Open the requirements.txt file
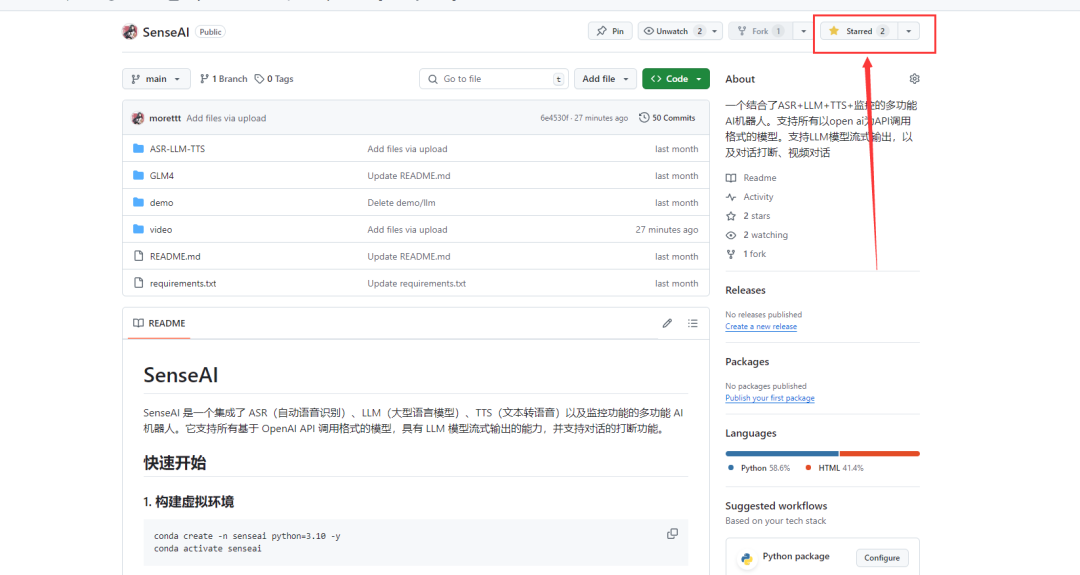The height and width of the screenshot is (575, 1080). pyautogui.click(x=183, y=283)
